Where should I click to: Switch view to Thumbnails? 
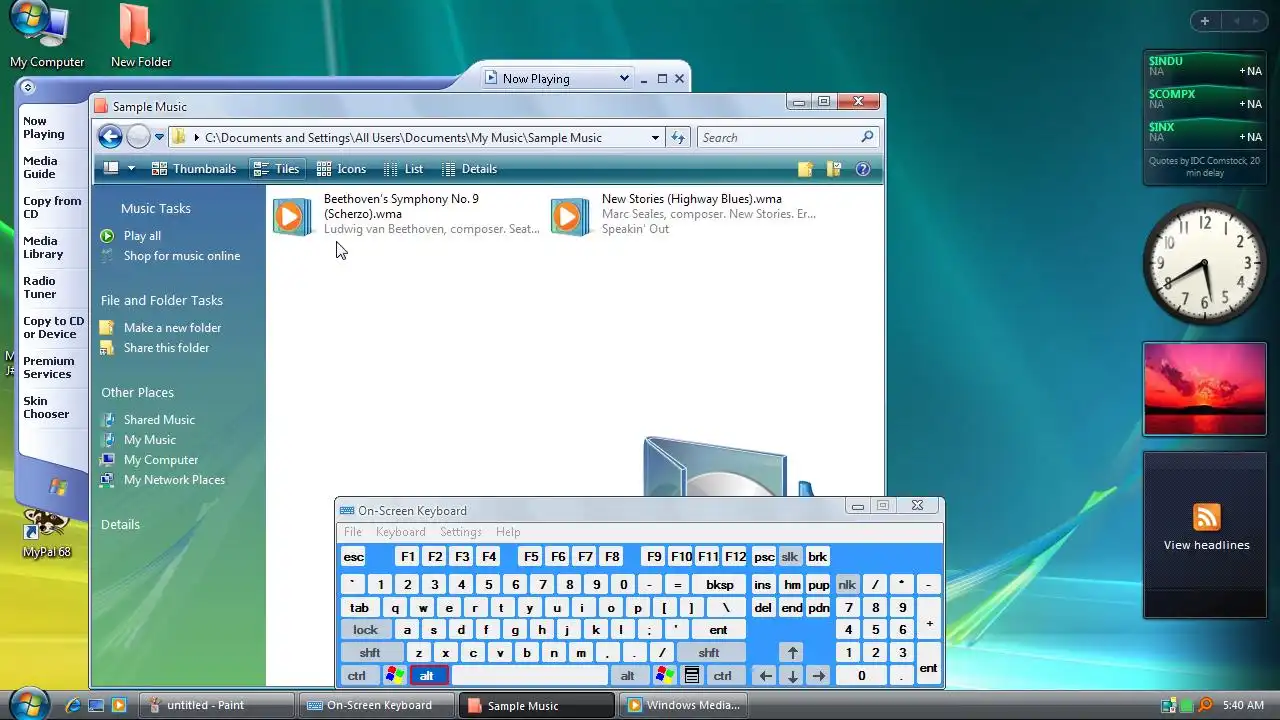point(194,169)
